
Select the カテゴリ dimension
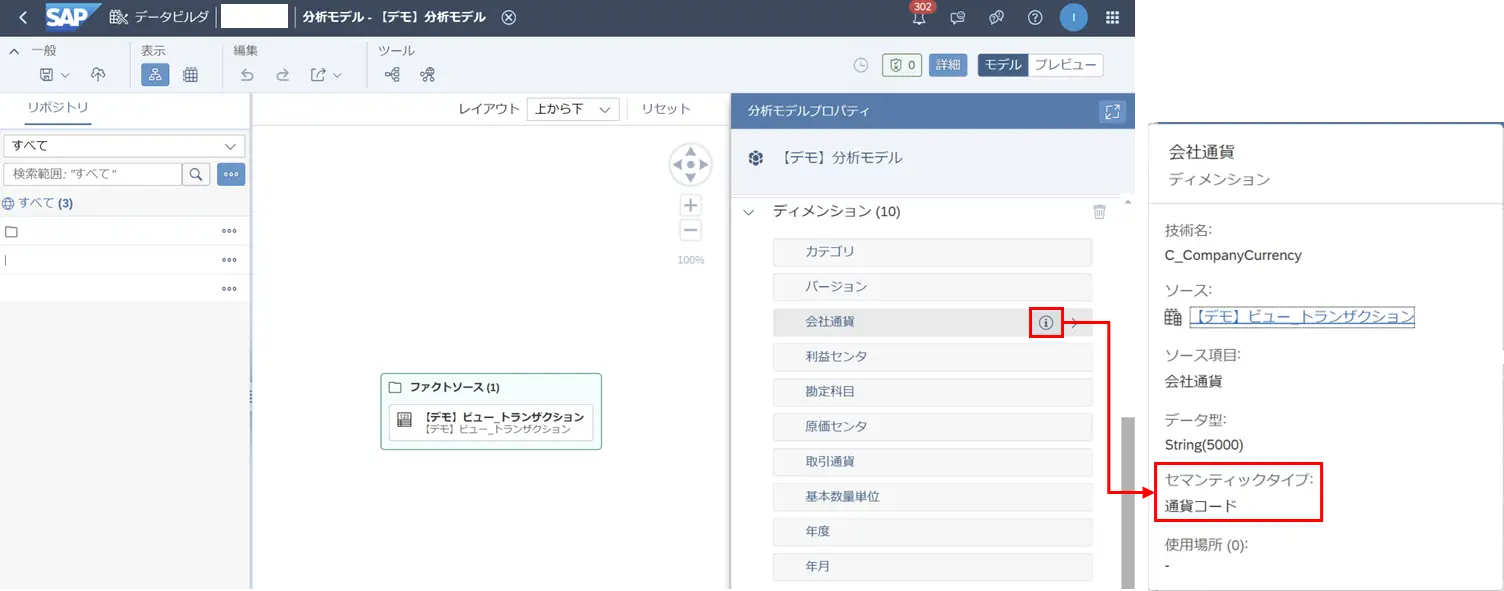(932, 252)
